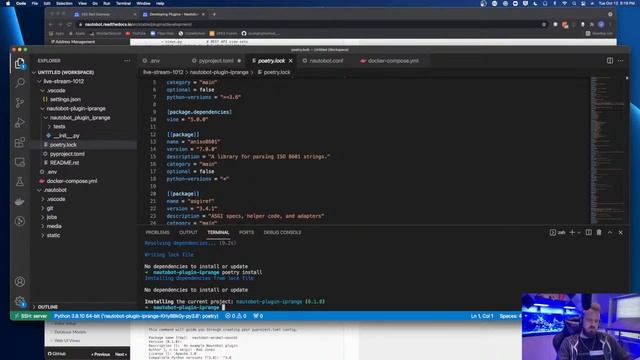Click the browser address bar
The height and width of the screenshot is (360, 640).
tap(310, 24)
